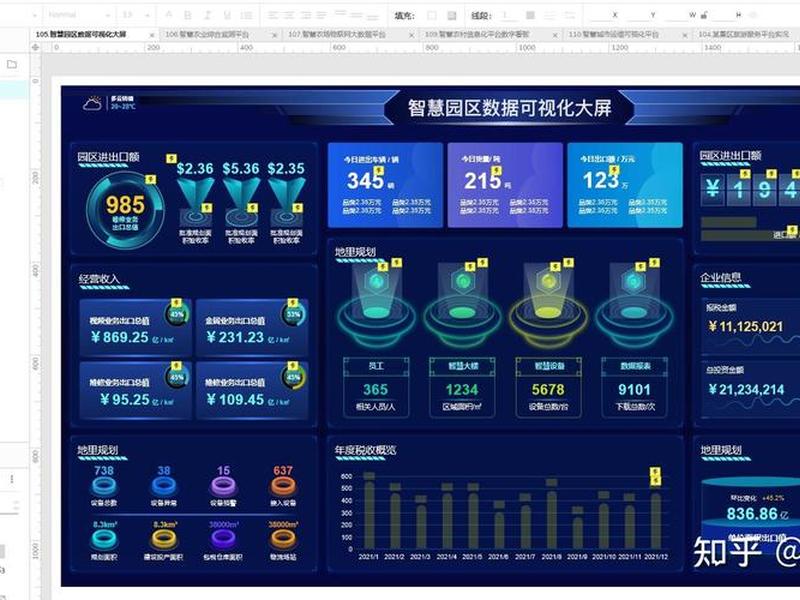The image size is (800, 600).
Task: Toggle the lock aspect ratio icon
Action: tap(704, 15)
